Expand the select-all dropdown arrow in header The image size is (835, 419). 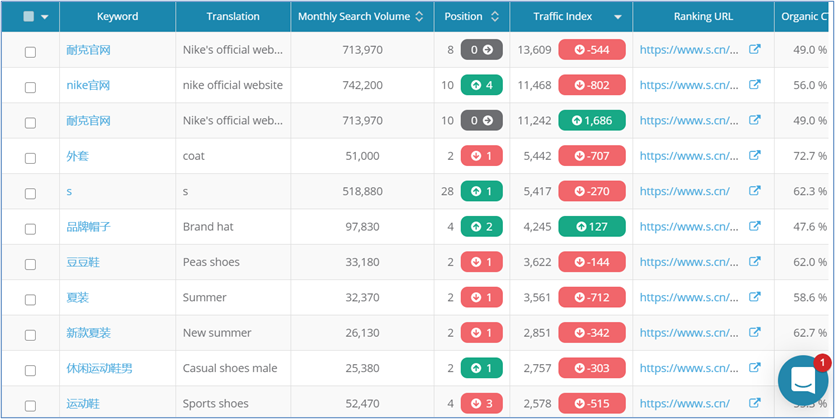[x=44, y=17]
